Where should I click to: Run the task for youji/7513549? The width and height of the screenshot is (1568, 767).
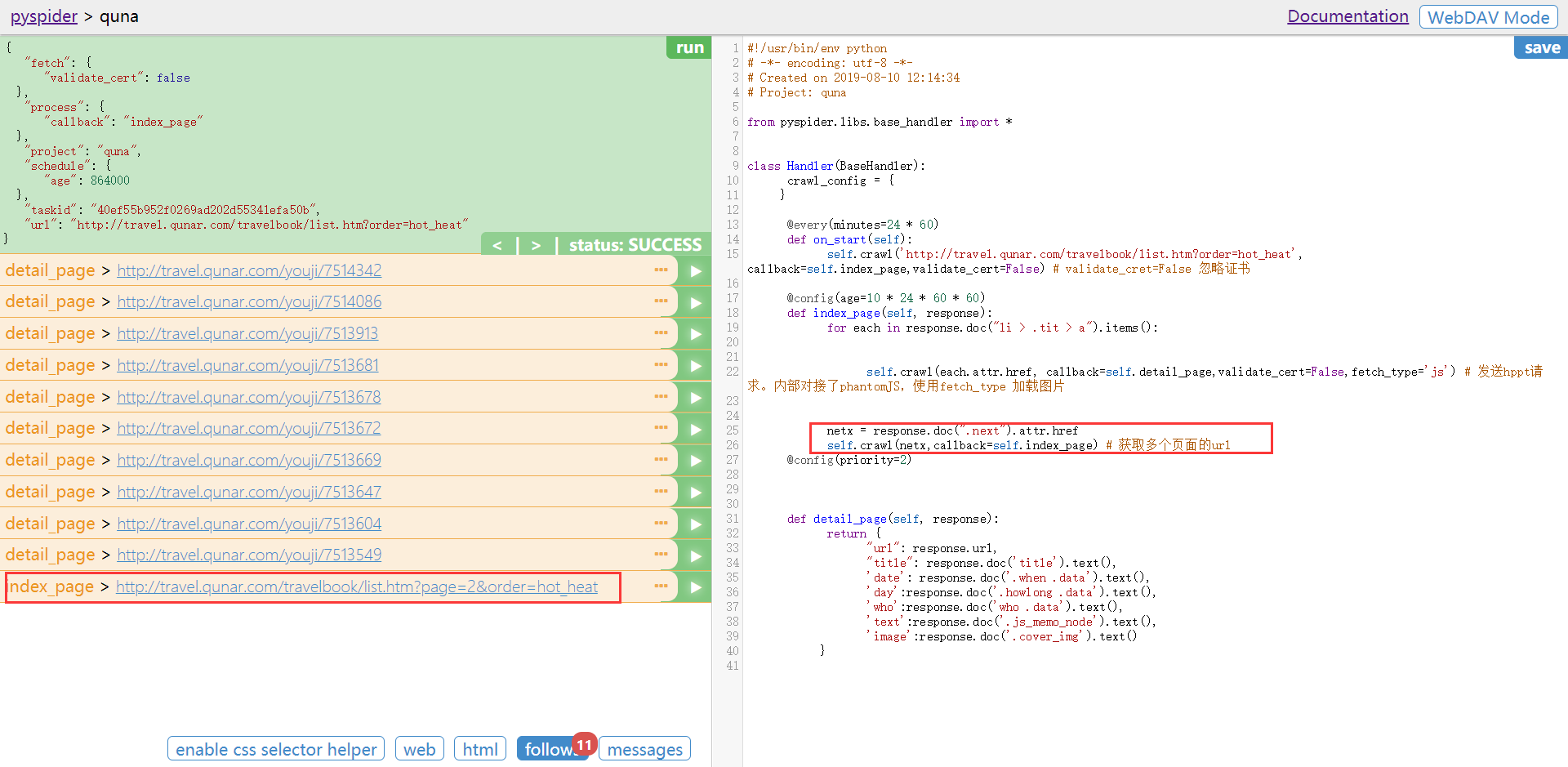tap(696, 555)
